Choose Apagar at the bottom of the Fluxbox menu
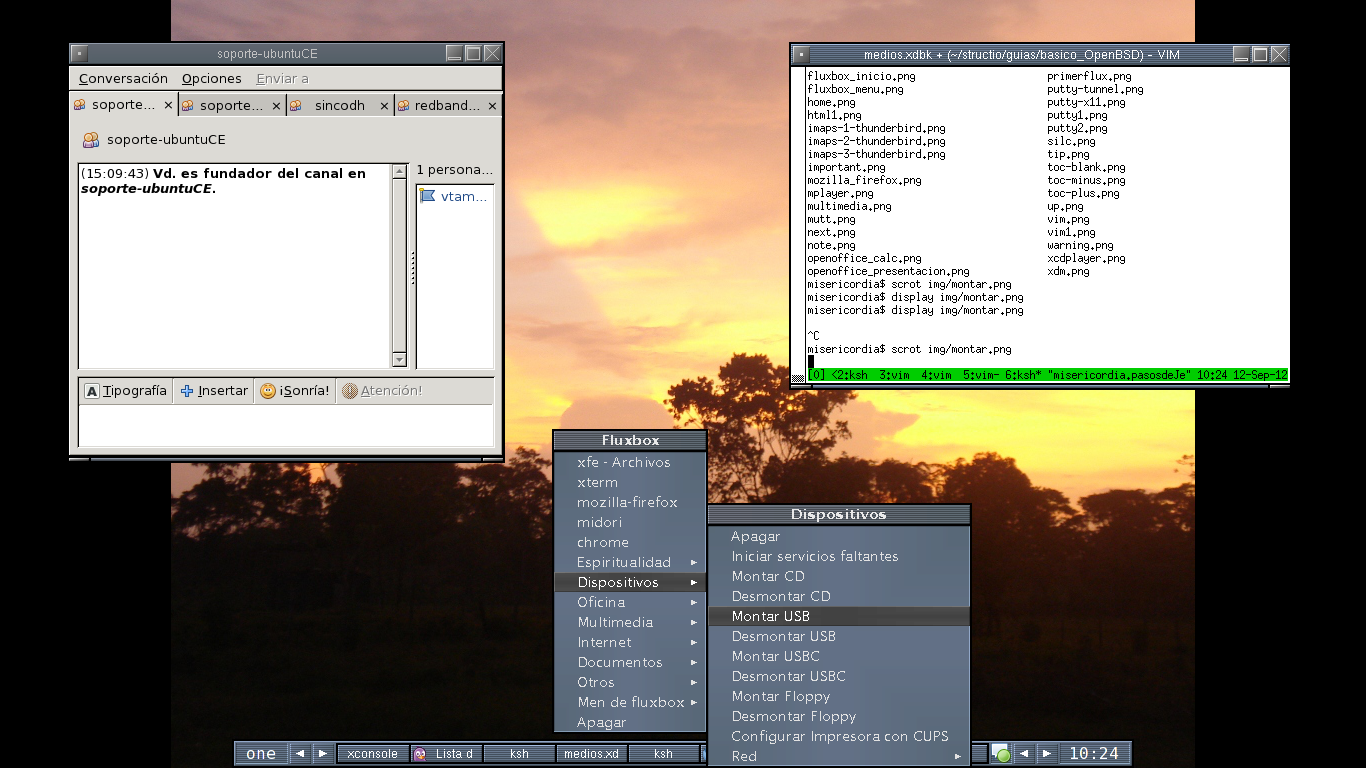The image size is (1366, 768). point(630,722)
